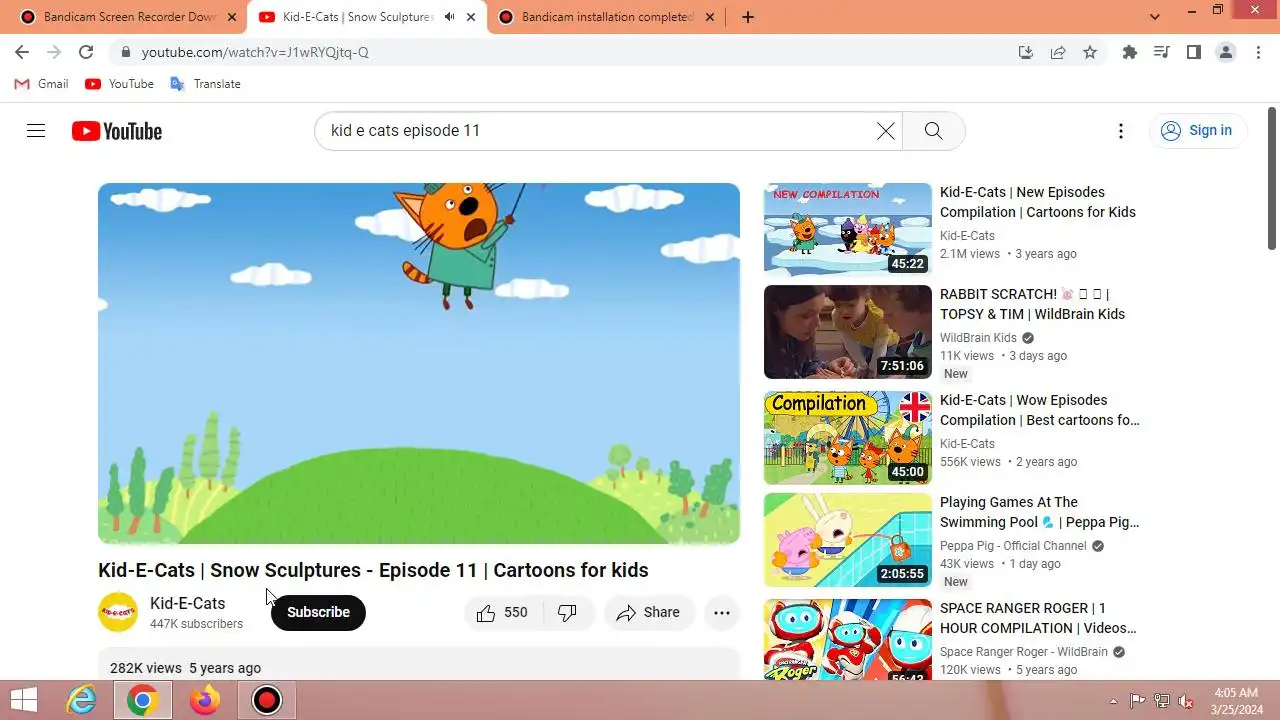The height and width of the screenshot is (720, 1280).
Task: Open YouTube bookmark in bookmarks bar
Action: point(119,84)
